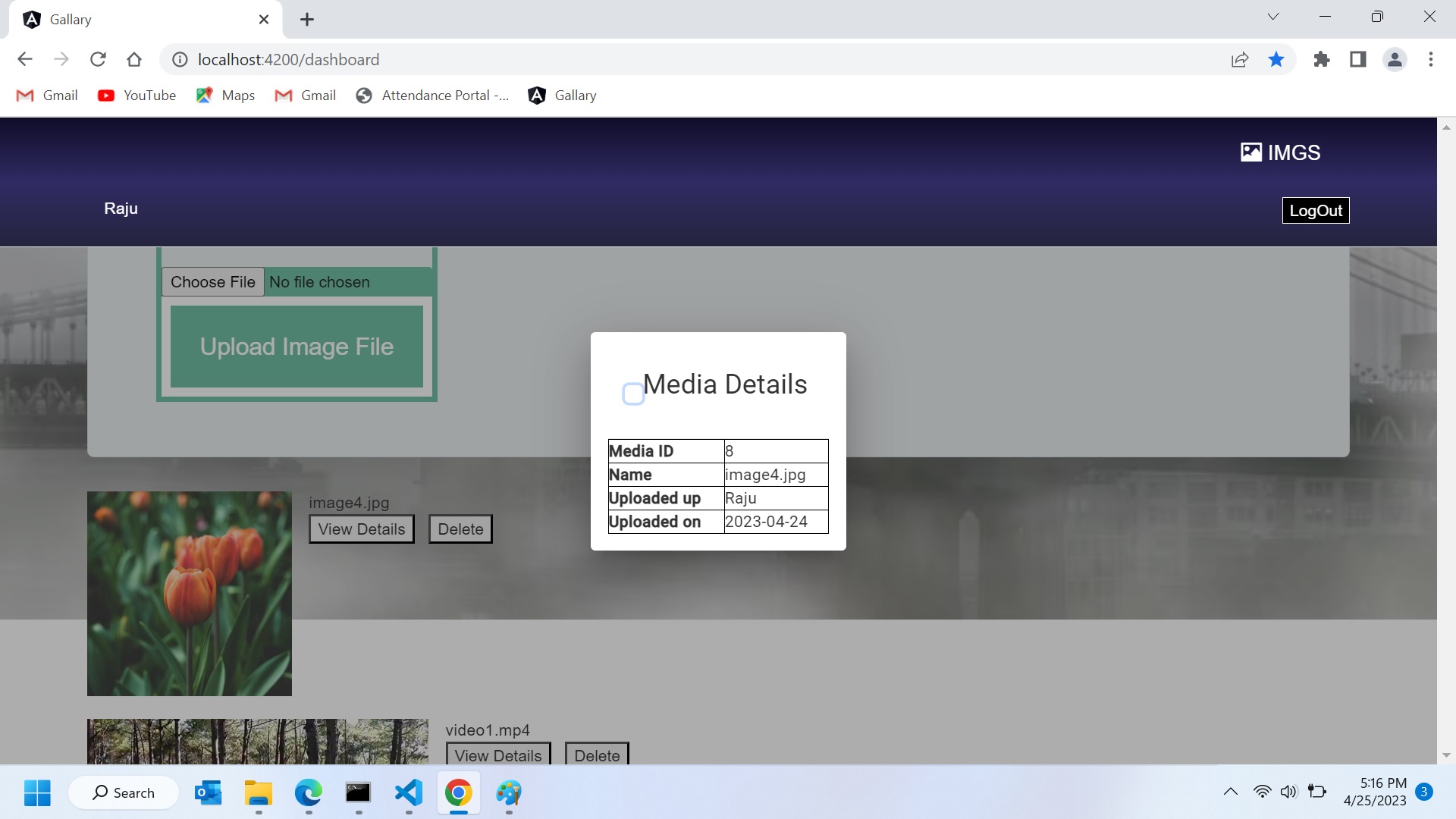This screenshot has height=819, width=1456.
Task: Open Wi-Fi network settings
Action: click(x=1262, y=792)
